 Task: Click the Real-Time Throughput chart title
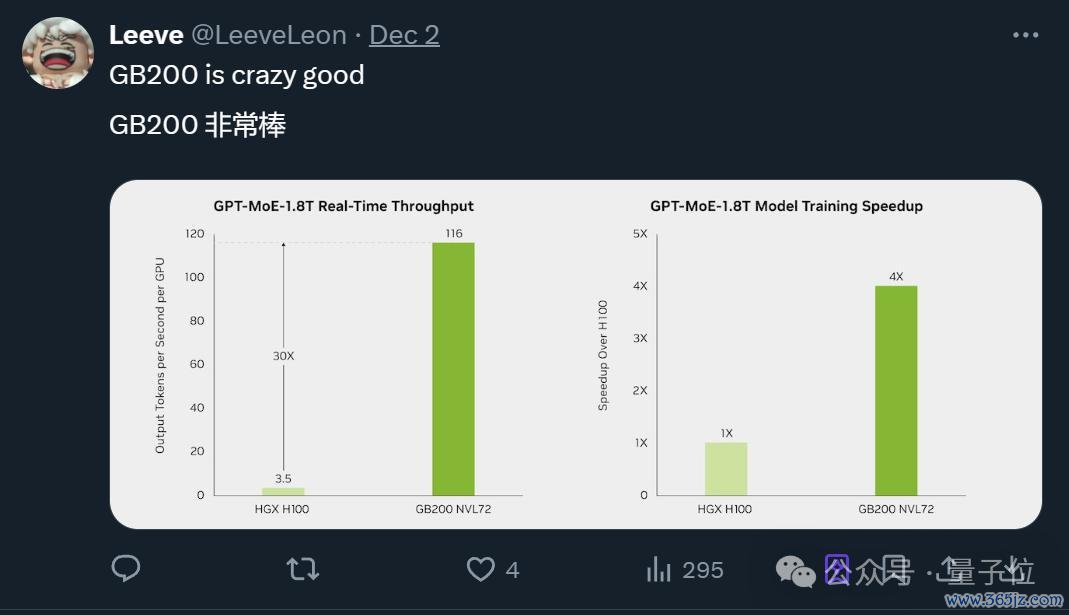(x=344, y=206)
